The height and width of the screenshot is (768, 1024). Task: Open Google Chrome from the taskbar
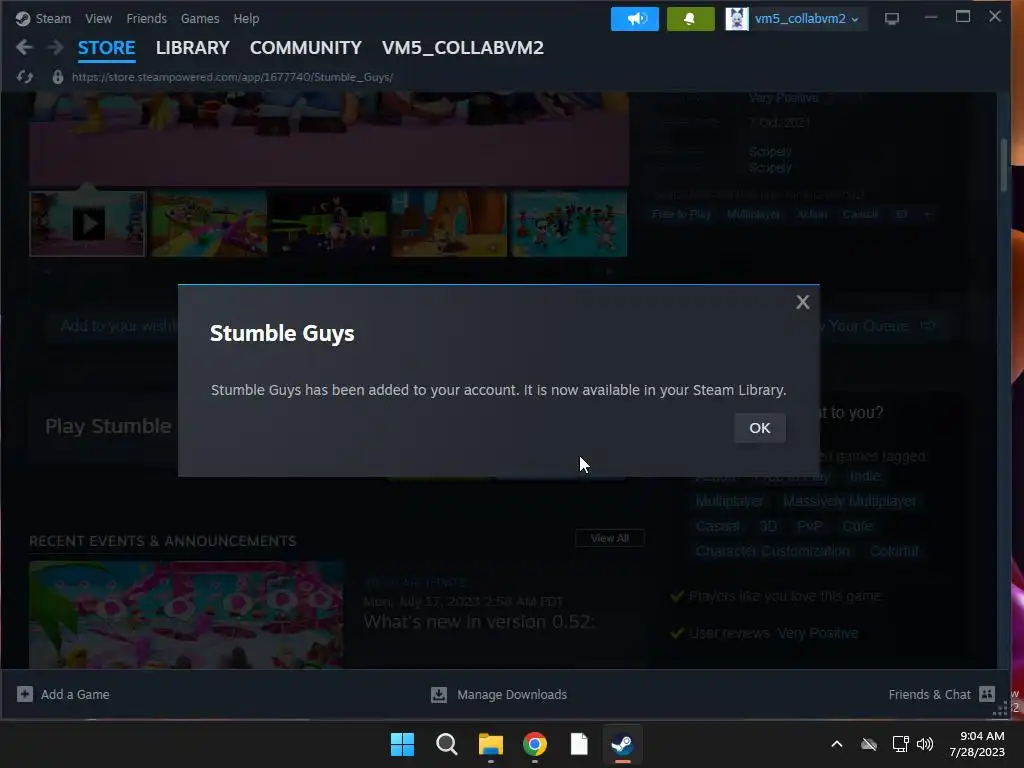[x=535, y=744]
